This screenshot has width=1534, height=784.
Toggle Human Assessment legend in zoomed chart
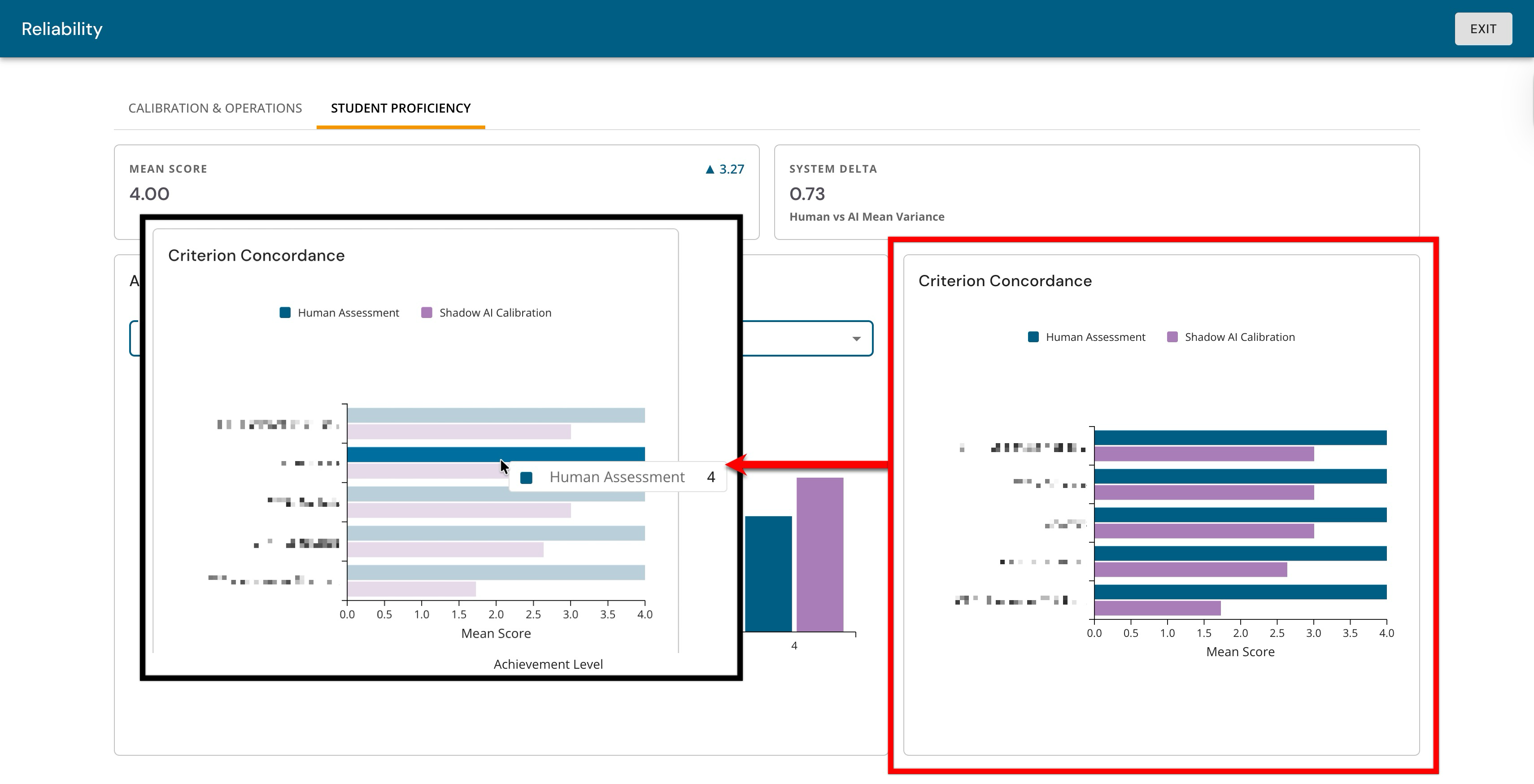[340, 313]
